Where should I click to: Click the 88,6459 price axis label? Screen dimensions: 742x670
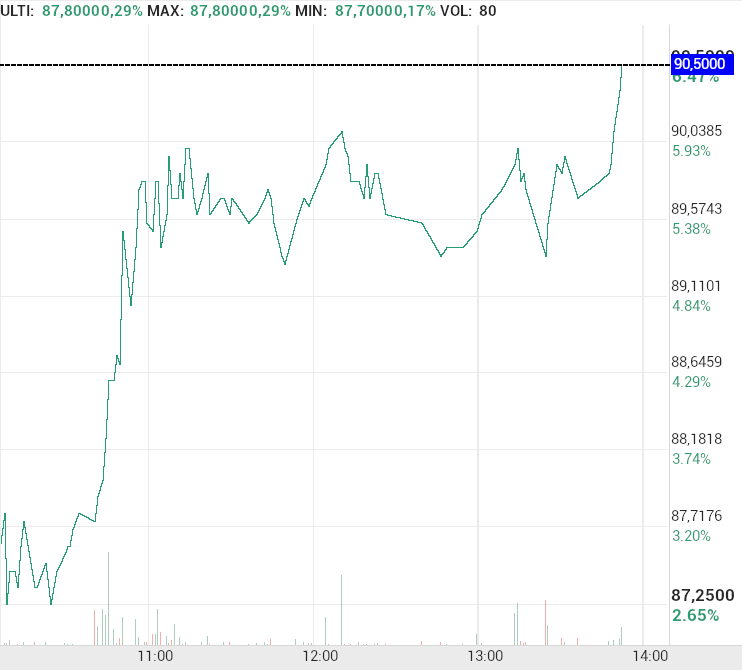697,362
